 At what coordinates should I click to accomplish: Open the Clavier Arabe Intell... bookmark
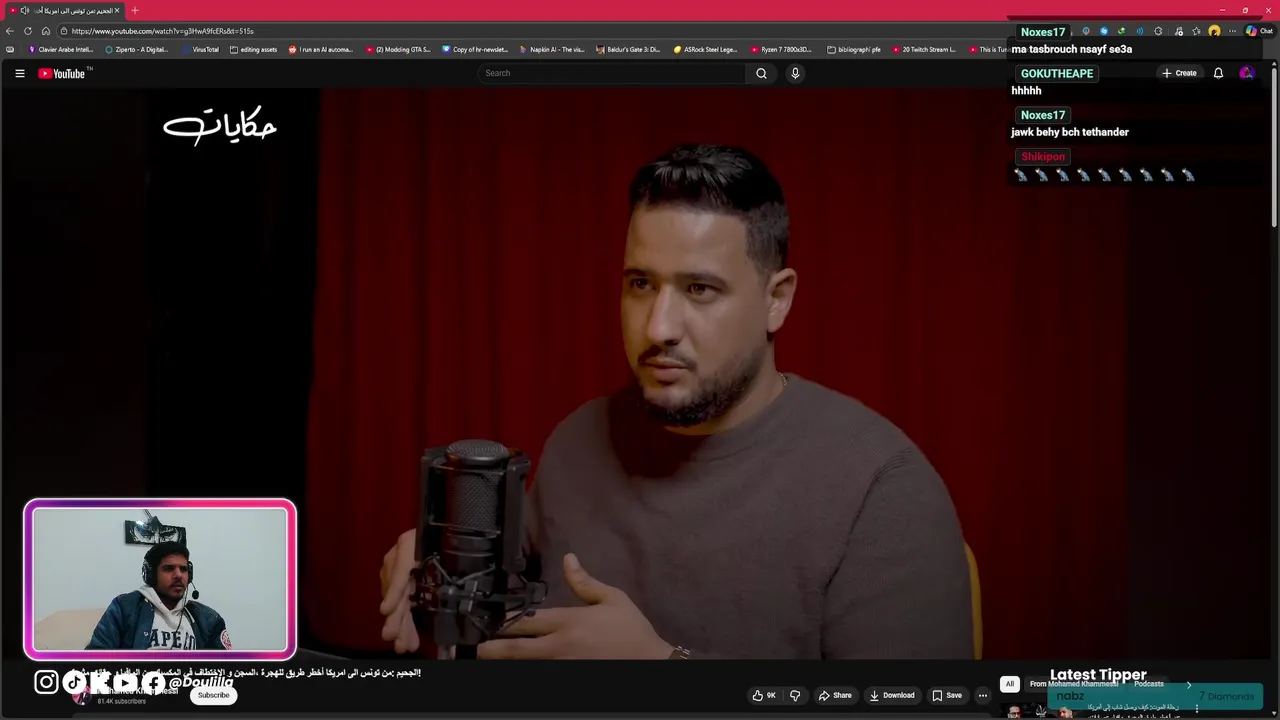click(61, 49)
